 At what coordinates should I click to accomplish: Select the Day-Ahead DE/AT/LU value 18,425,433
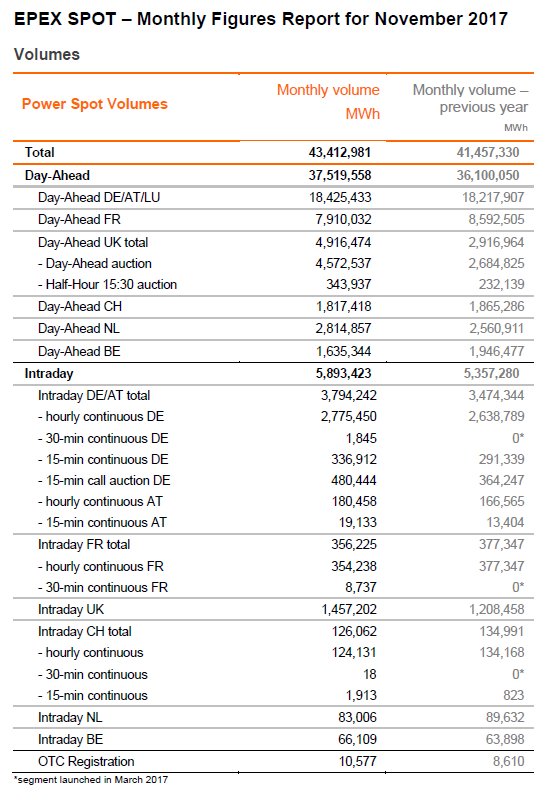coord(340,197)
